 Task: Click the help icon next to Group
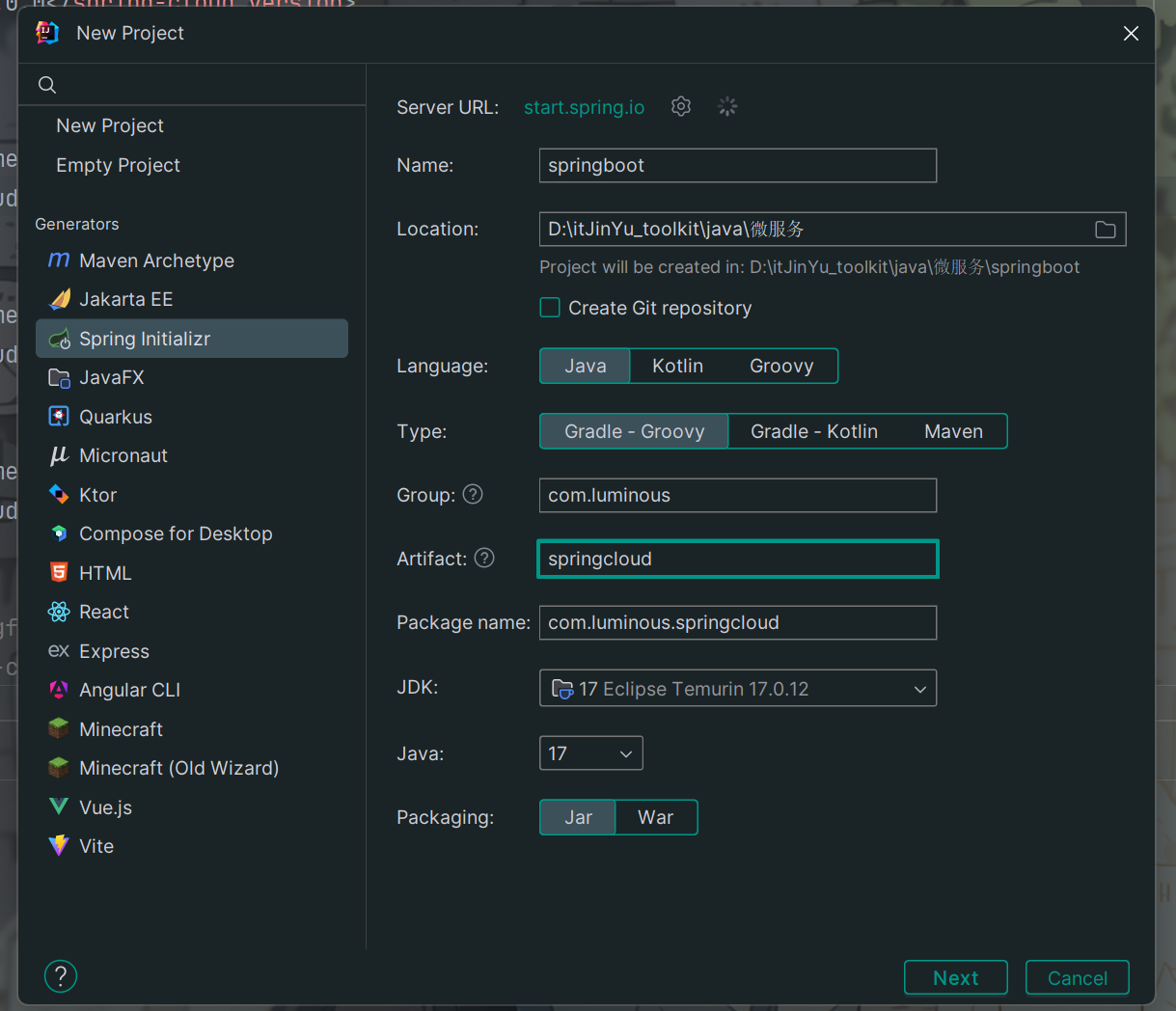click(473, 495)
